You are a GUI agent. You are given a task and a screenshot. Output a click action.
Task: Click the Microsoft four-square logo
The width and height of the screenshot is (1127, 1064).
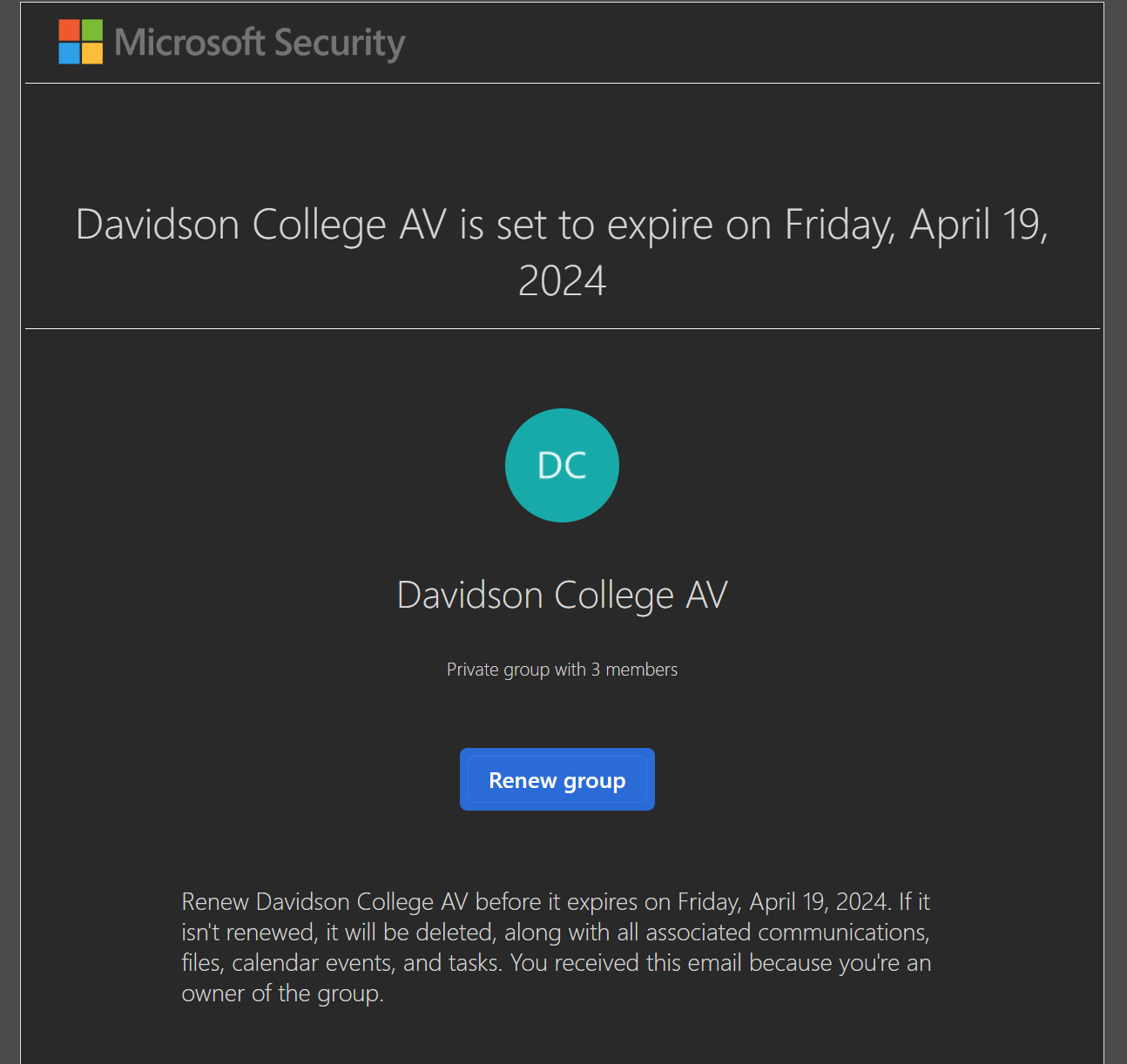(x=80, y=42)
